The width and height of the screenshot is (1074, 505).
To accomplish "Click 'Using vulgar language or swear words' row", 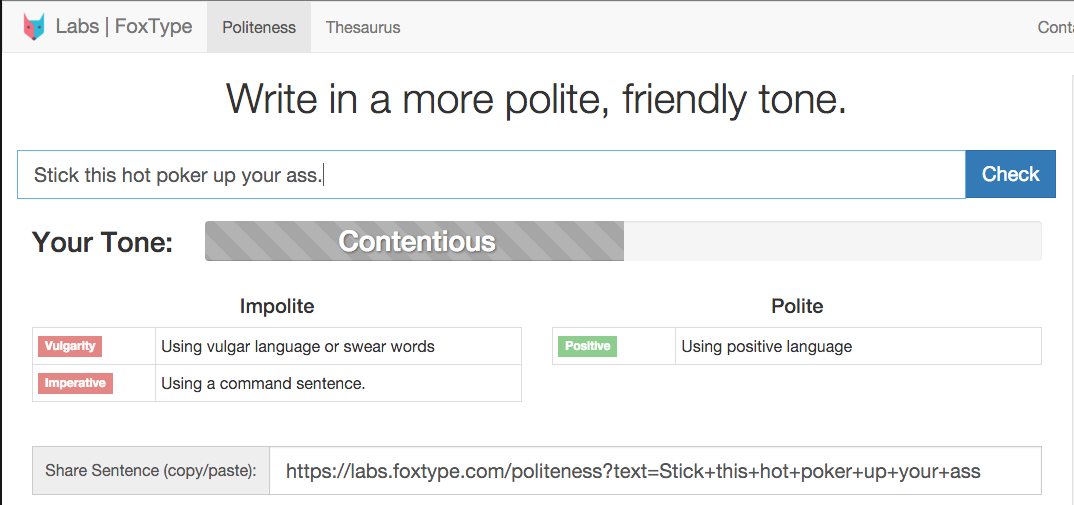I will pyautogui.click(x=298, y=347).
